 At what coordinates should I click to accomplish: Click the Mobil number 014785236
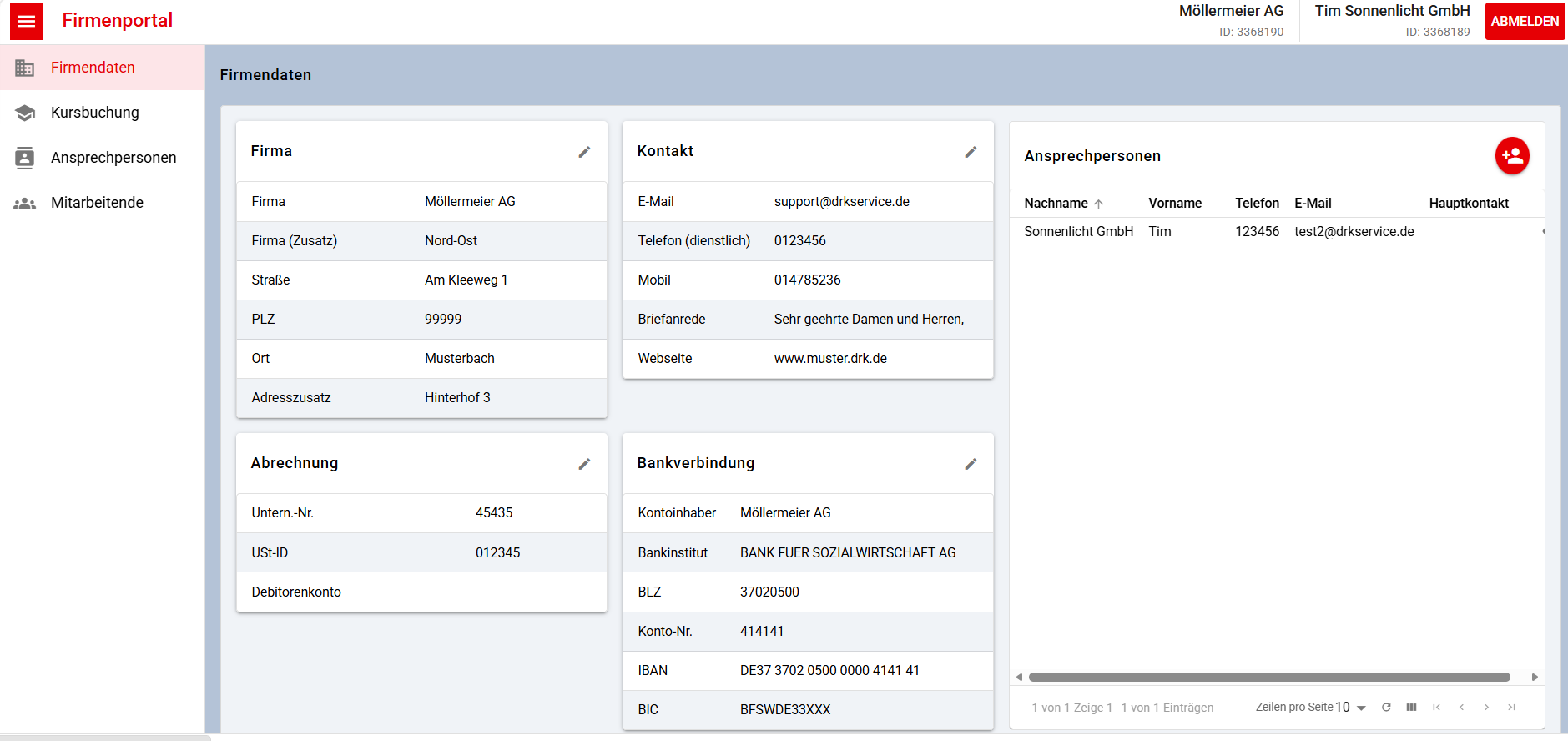pyautogui.click(x=807, y=280)
